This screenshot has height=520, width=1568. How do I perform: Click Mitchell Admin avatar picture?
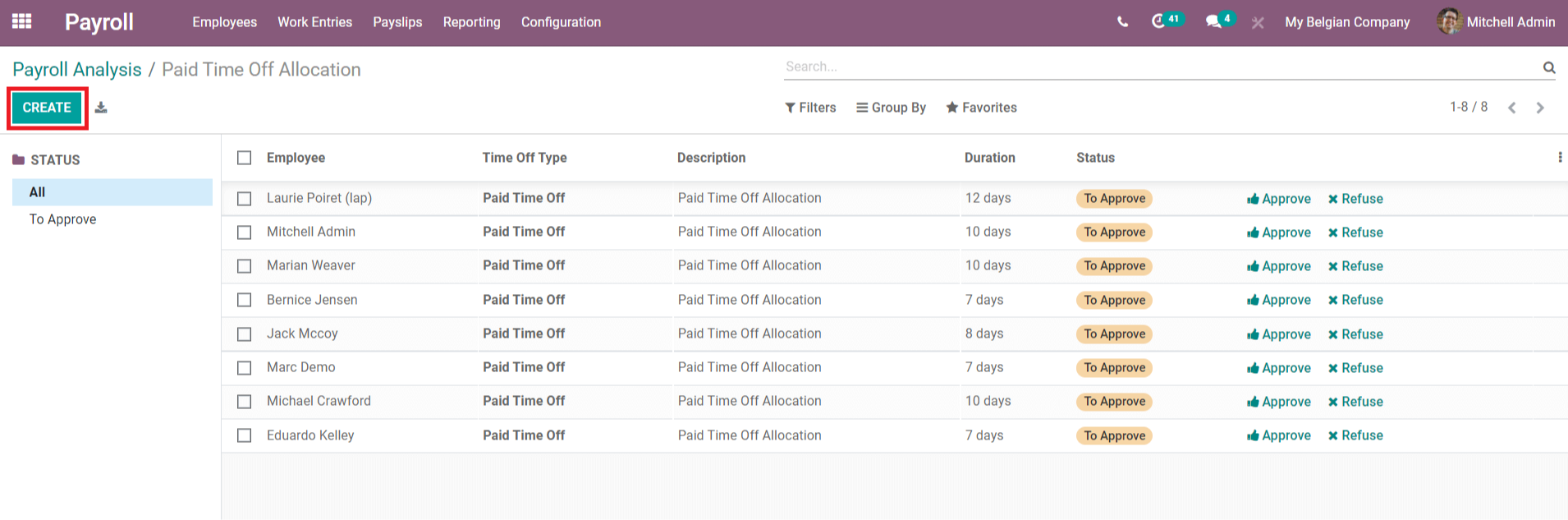1449,22
